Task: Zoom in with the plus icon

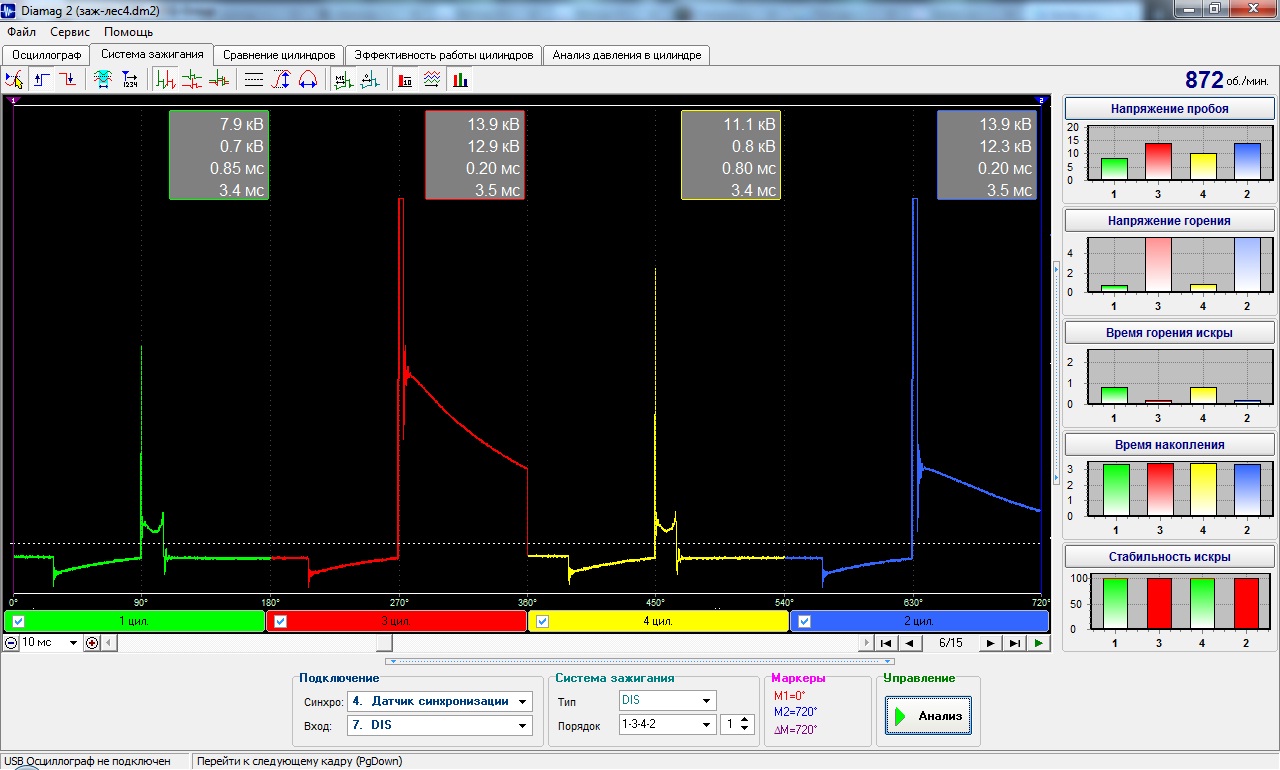Action: pos(92,643)
